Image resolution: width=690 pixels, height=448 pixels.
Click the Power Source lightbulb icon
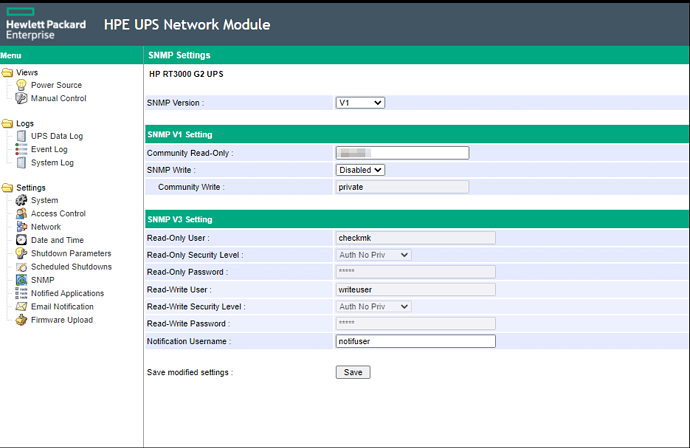(21, 85)
